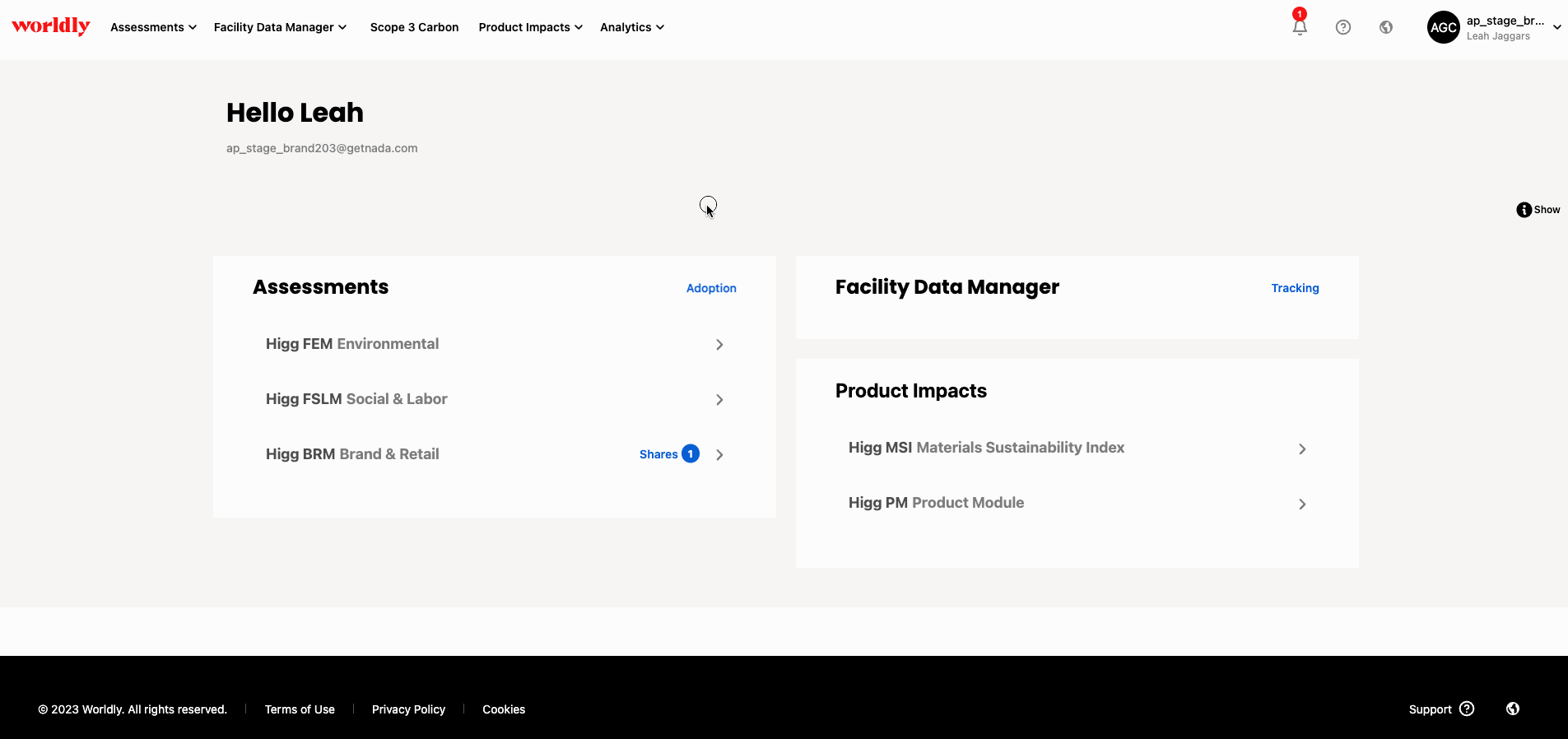Click the Support link in footer
The image size is (1568, 739).
point(1430,709)
